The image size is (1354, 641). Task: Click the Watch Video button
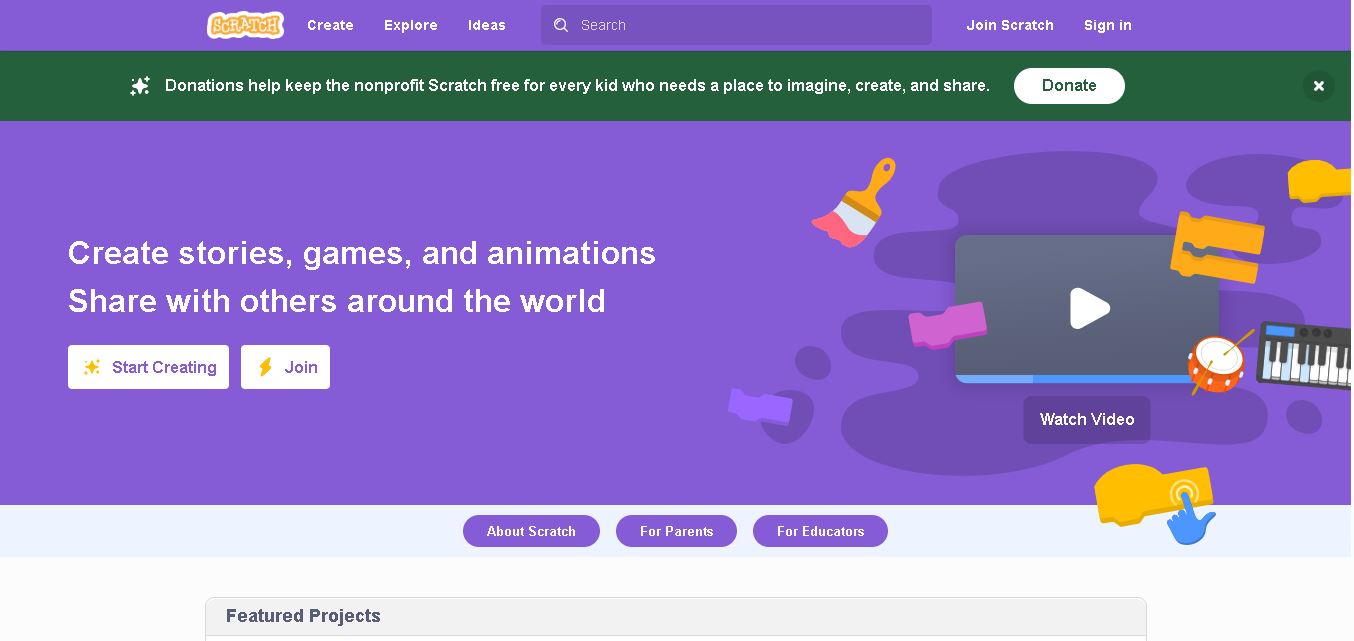tap(1087, 420)
